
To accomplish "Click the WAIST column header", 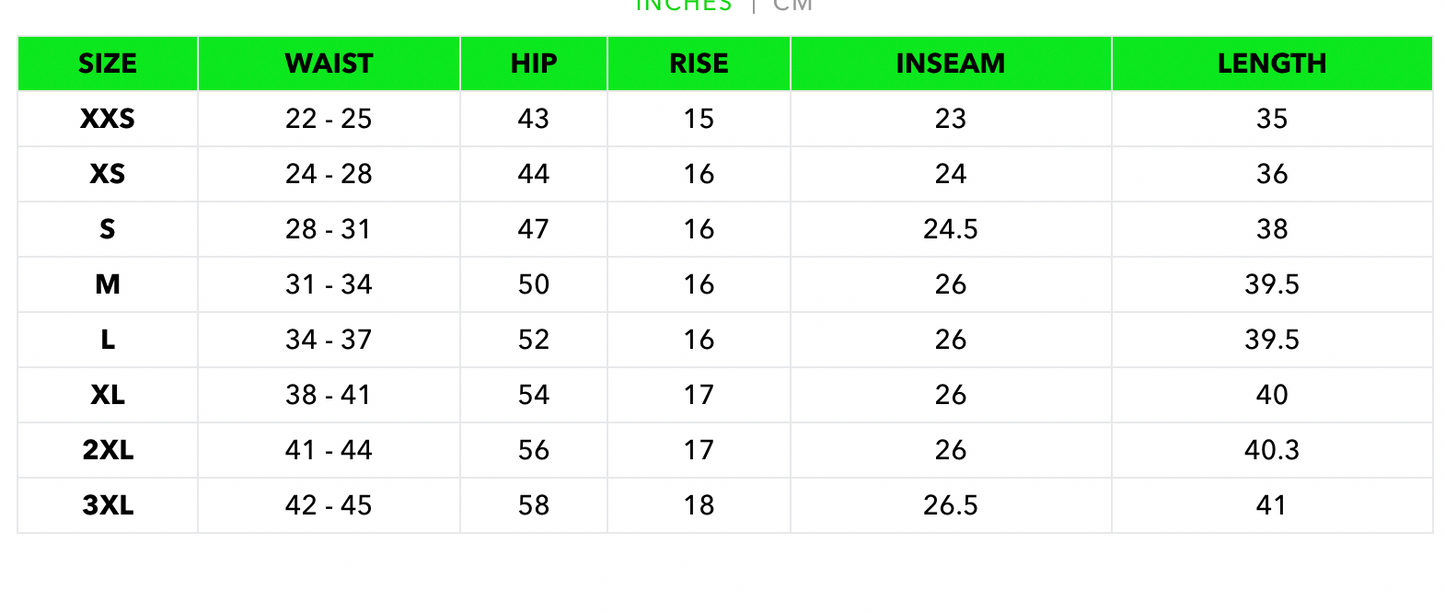I will tap(328, 64).
